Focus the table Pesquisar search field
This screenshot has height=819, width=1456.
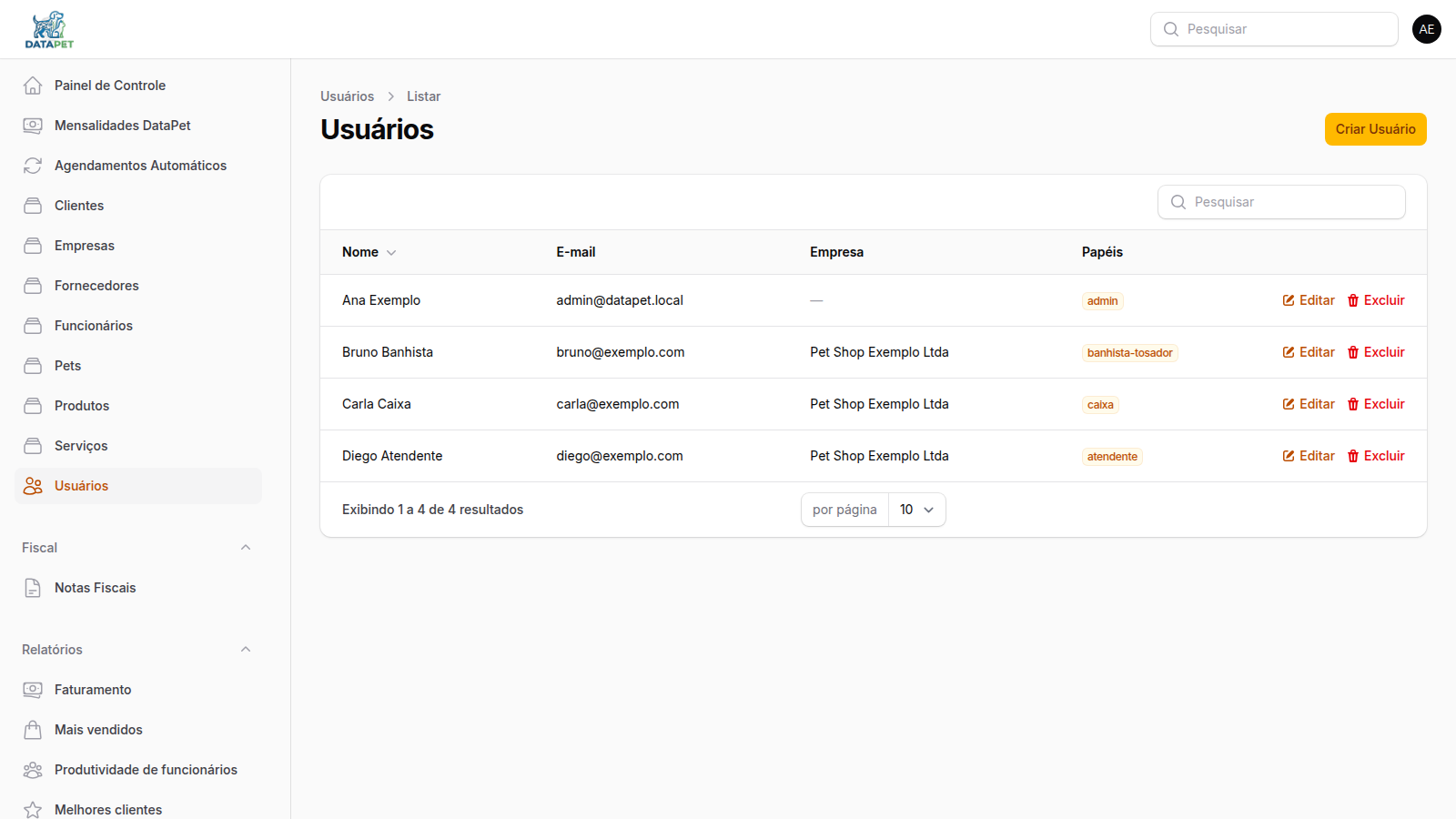pos(1281,202)
